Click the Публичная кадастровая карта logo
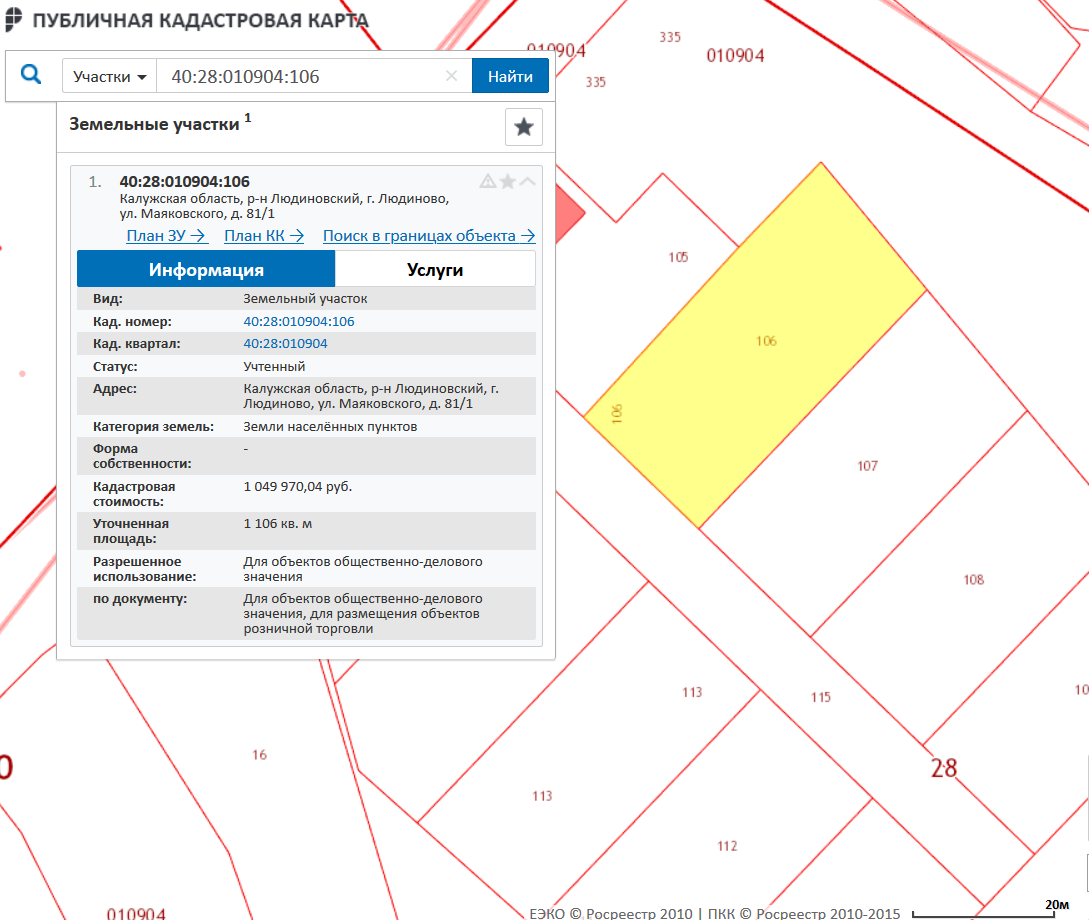Viewport: 1089px width, 920px height. [186, 20]
